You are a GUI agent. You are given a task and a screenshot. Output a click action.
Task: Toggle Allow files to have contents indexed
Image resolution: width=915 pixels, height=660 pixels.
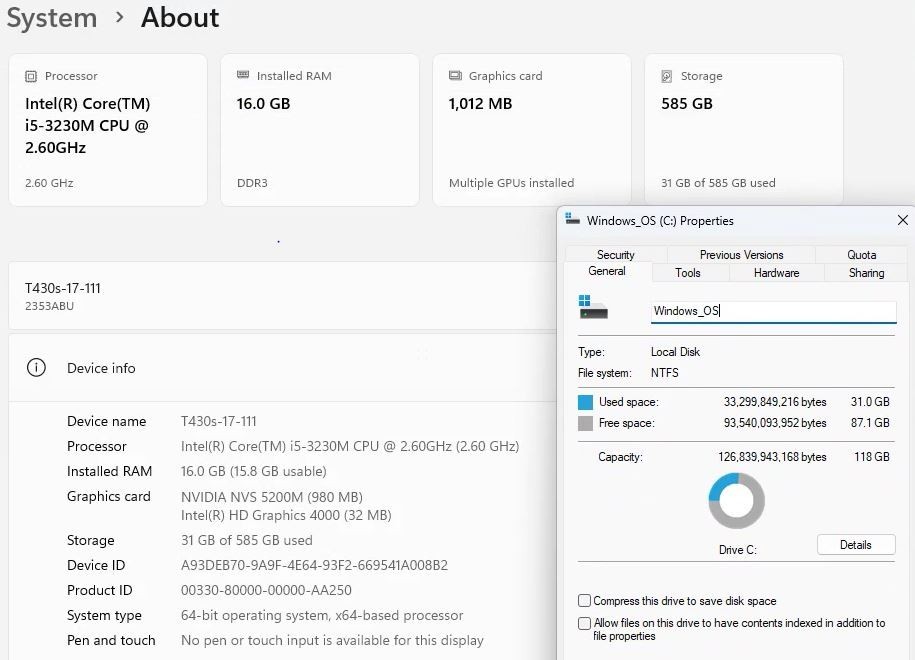584,623
